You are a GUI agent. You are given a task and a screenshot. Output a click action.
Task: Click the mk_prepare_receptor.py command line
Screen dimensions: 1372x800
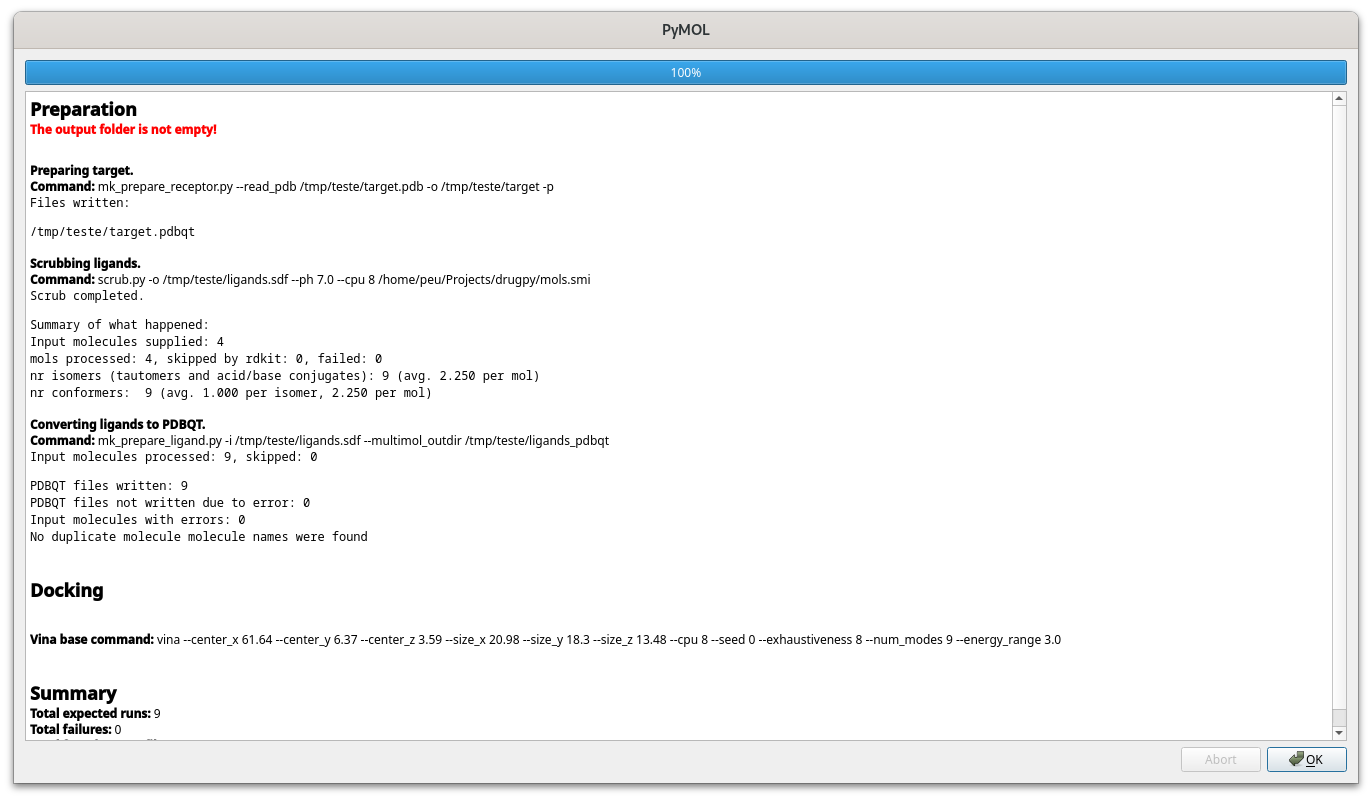pyautogui.click(x=291, y=187)
